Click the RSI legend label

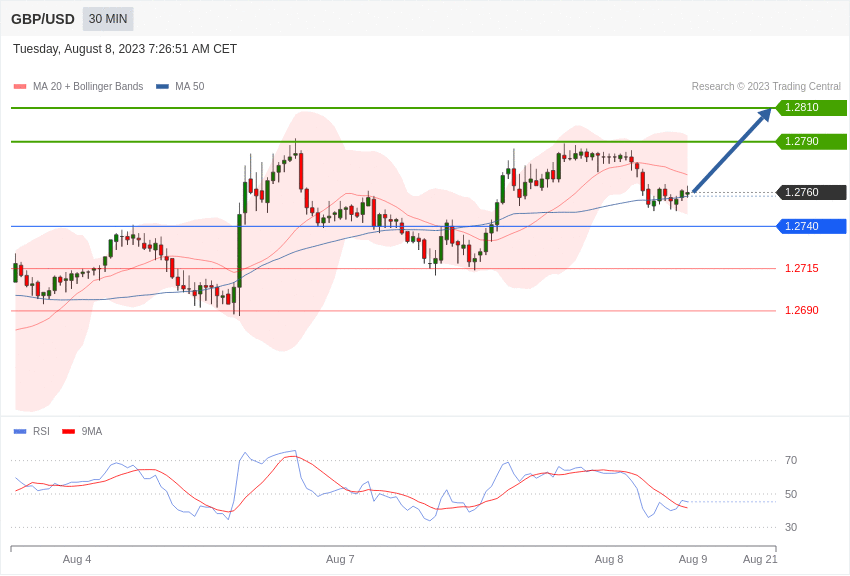tap(41, 431)
